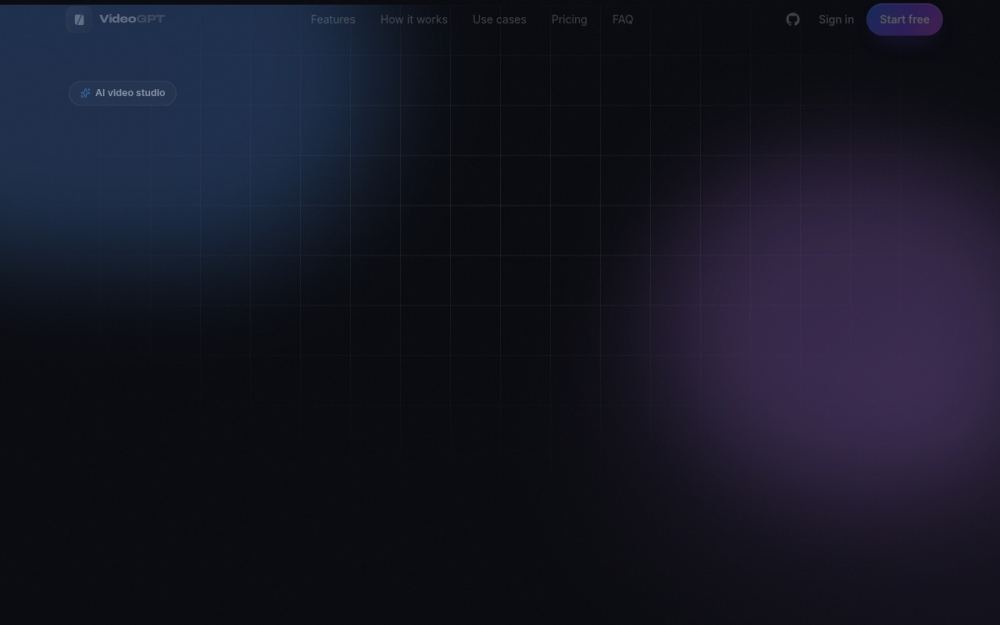Click the AI video studio label text
Screen dimensions: 1000x625
click(130, 93)
